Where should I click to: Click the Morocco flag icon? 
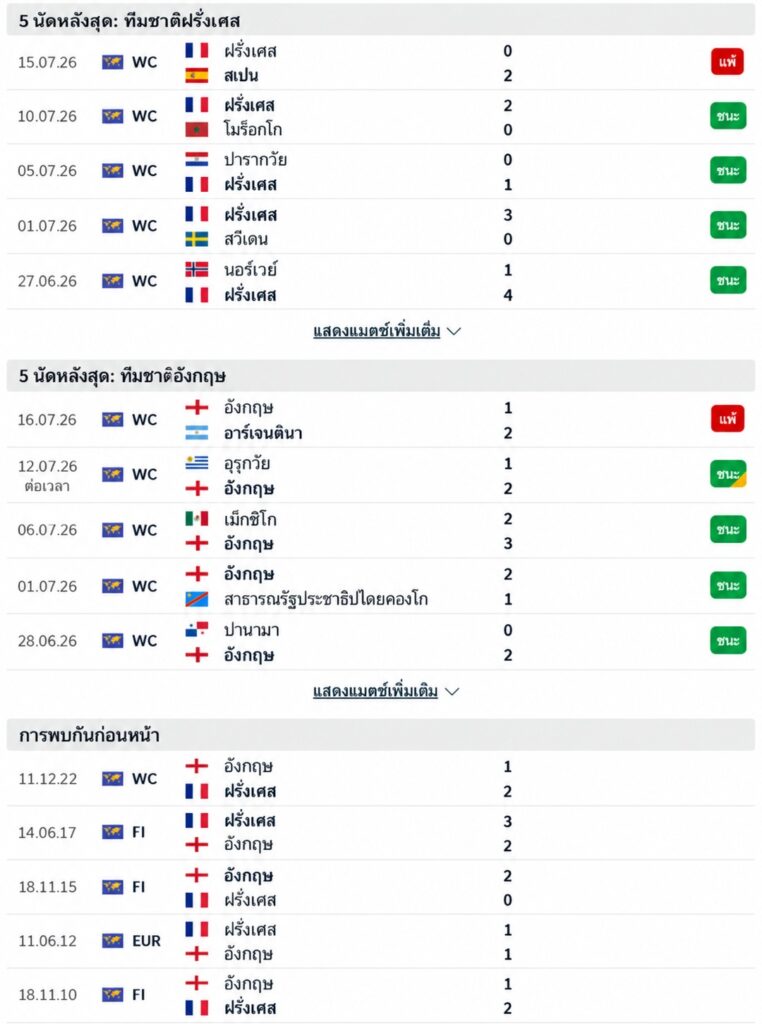[197, 129]
